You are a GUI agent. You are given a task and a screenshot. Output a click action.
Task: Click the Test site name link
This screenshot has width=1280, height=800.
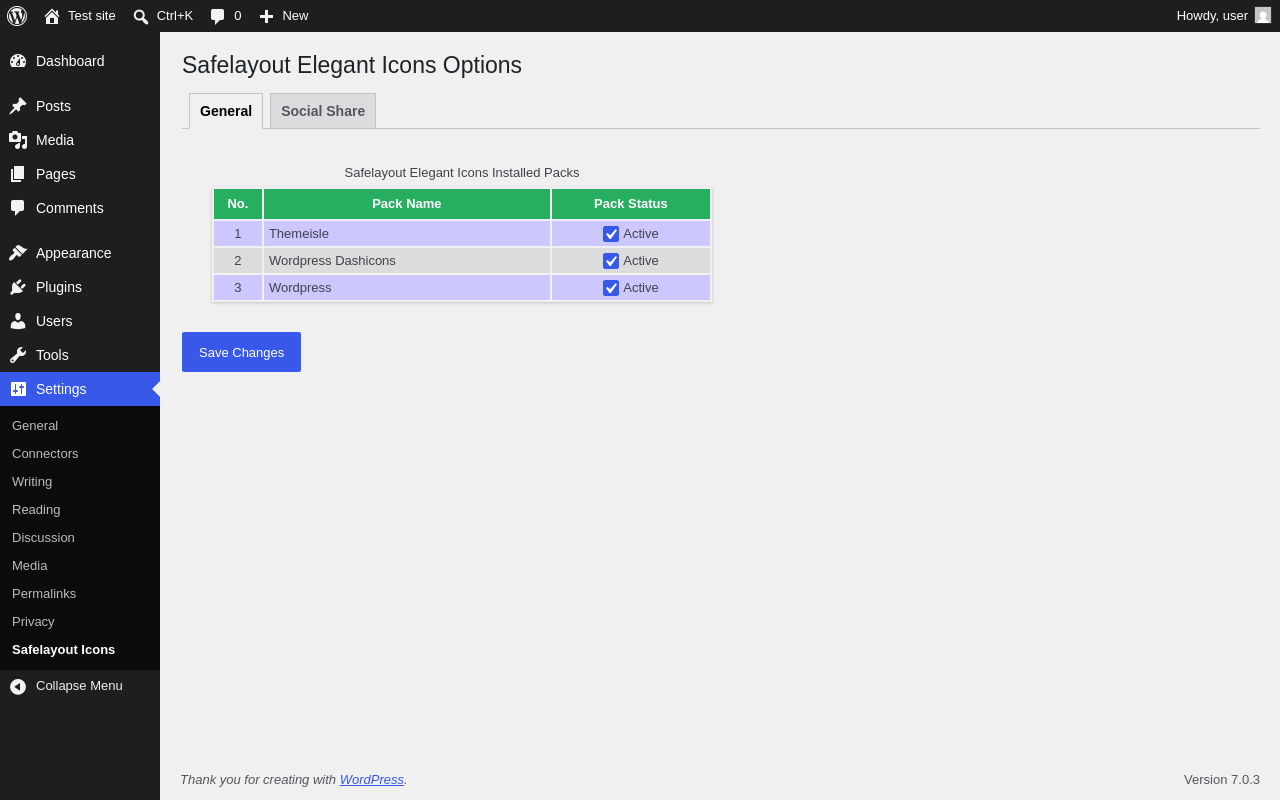pyautogui.click(x=92, y=16)
